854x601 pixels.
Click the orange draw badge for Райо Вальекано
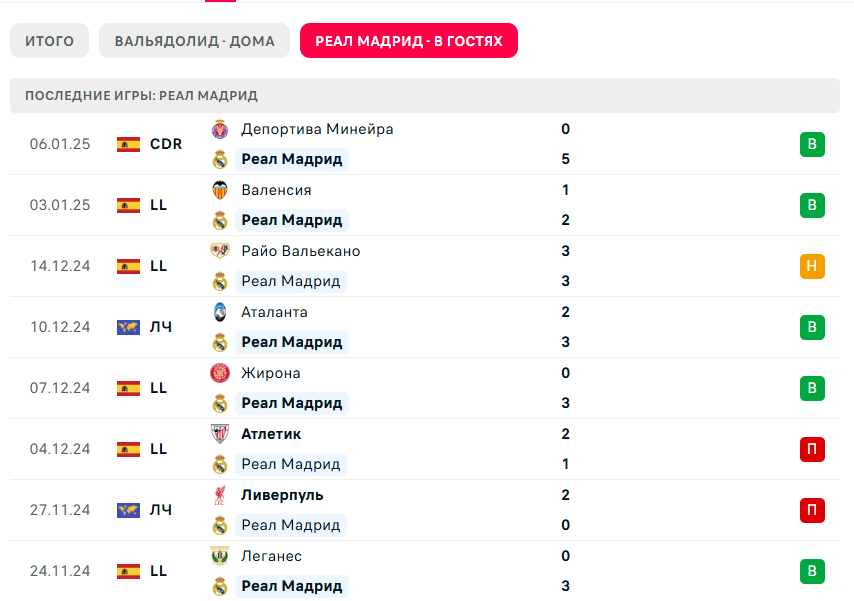coord(812,266)
